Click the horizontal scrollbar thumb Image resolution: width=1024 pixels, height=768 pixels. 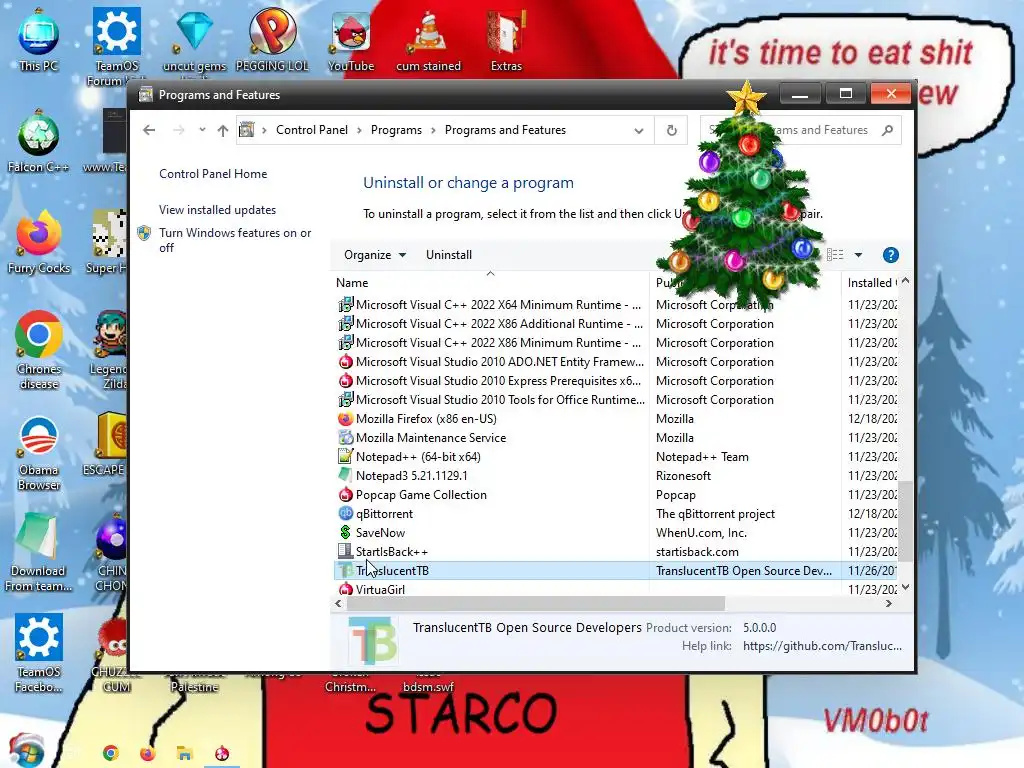pyautogui.click(x=536, y=603)
